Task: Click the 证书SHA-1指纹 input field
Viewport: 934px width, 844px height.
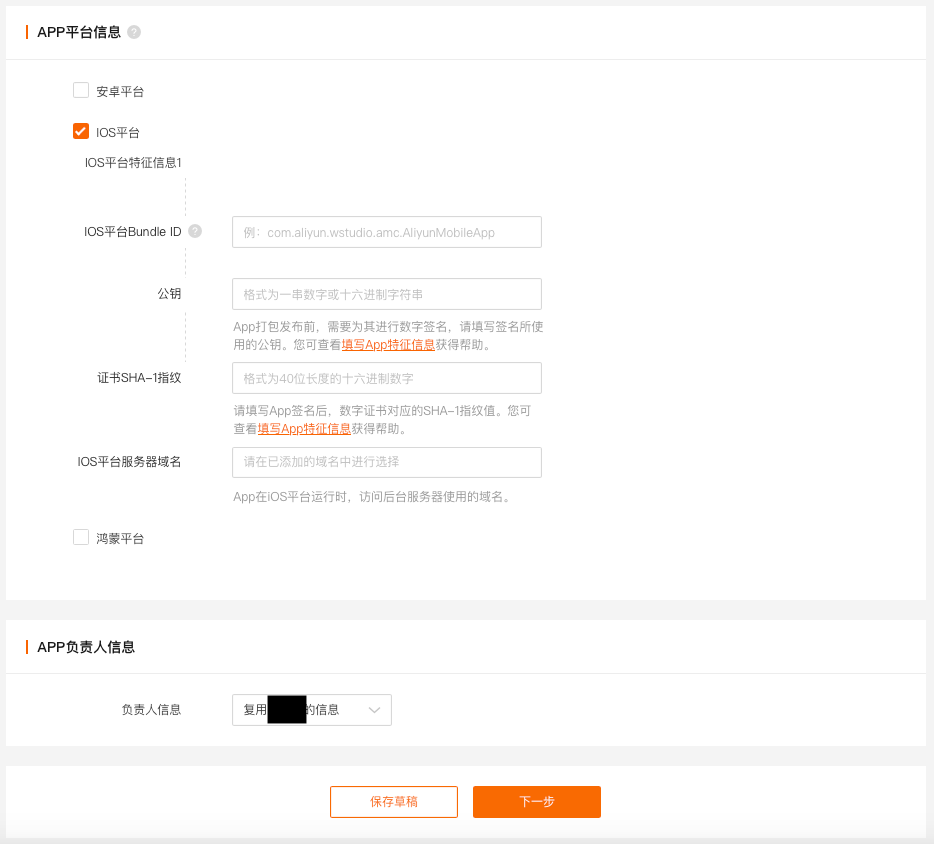Action: [387, 378]
